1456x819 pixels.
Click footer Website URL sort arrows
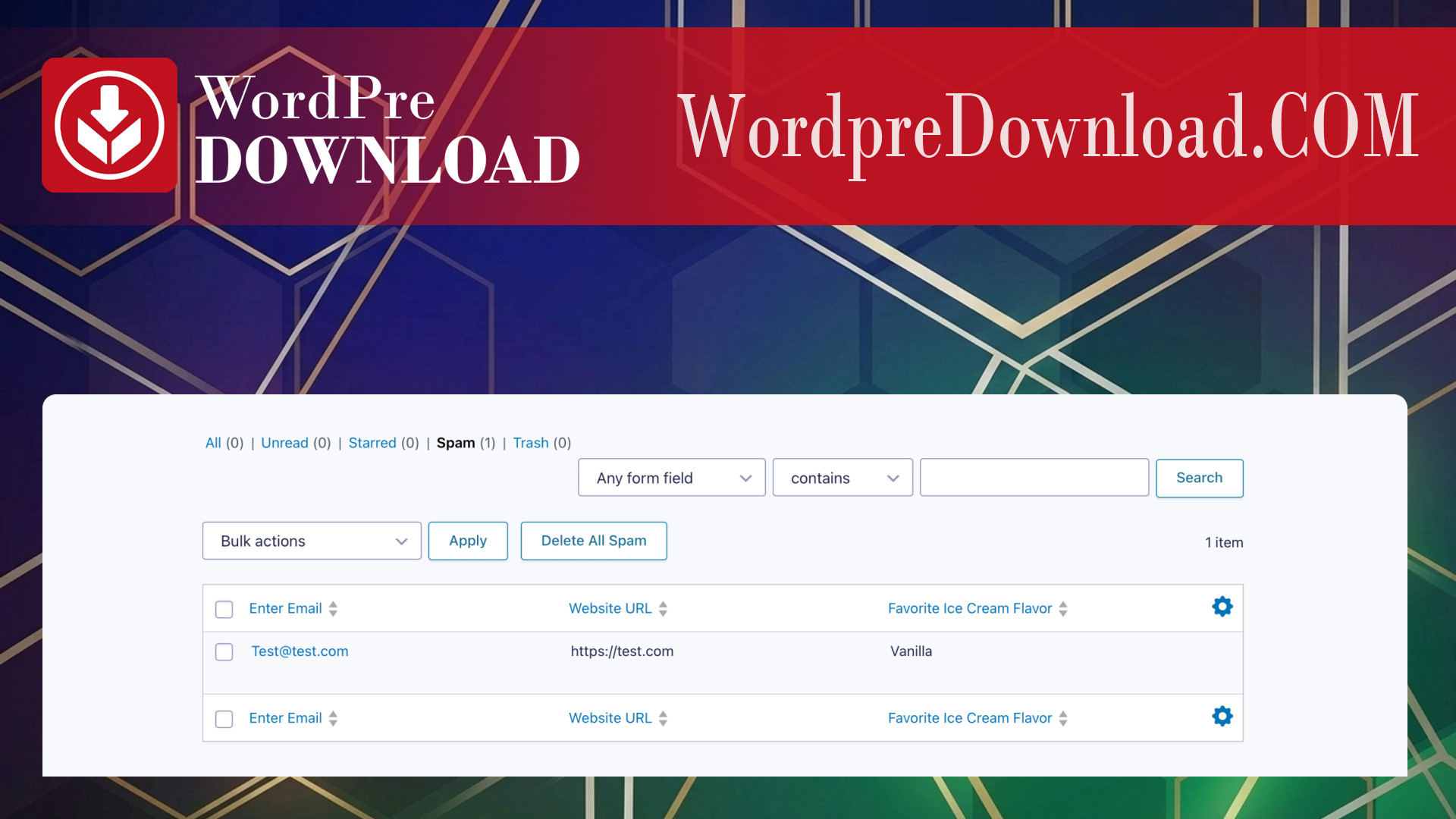pyautogui.click(x=663, y=718)
